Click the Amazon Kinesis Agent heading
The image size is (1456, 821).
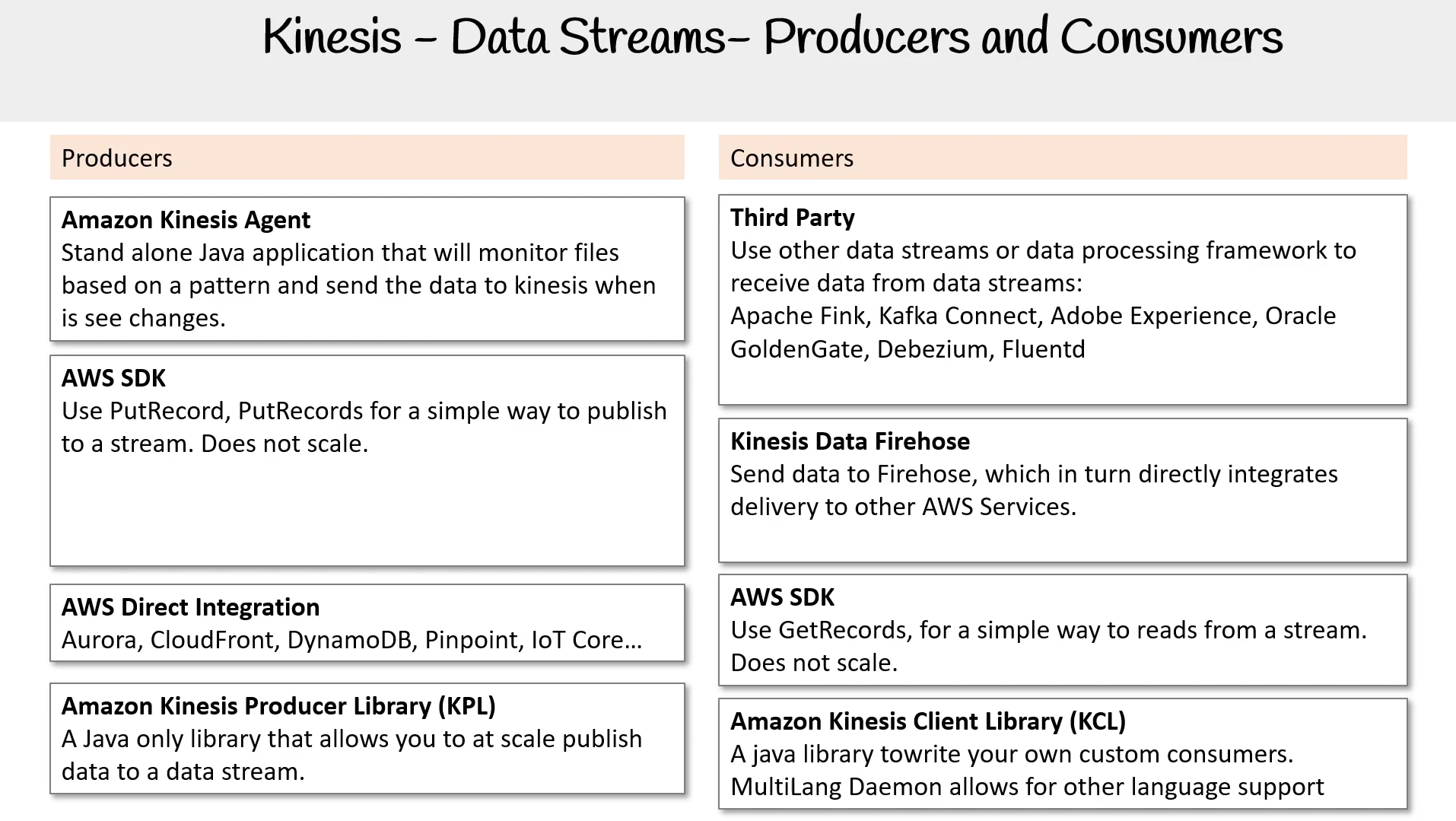[186, 220]
